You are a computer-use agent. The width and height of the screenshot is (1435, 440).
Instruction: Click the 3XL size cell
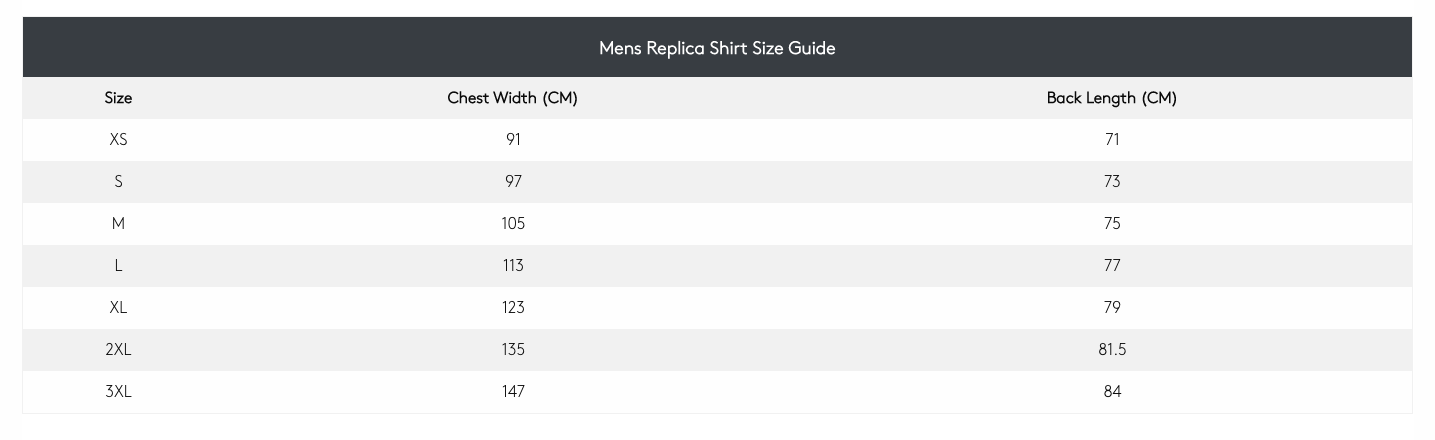(118, 392)
